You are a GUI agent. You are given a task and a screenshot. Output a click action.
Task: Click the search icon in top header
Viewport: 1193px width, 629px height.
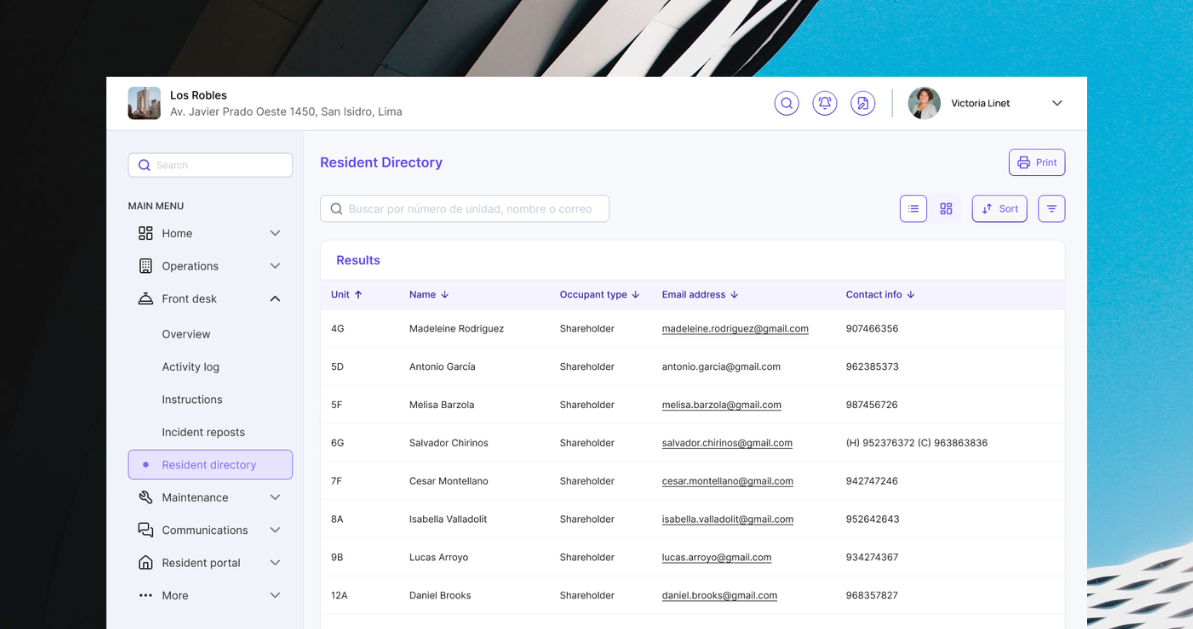coord(787,103)
